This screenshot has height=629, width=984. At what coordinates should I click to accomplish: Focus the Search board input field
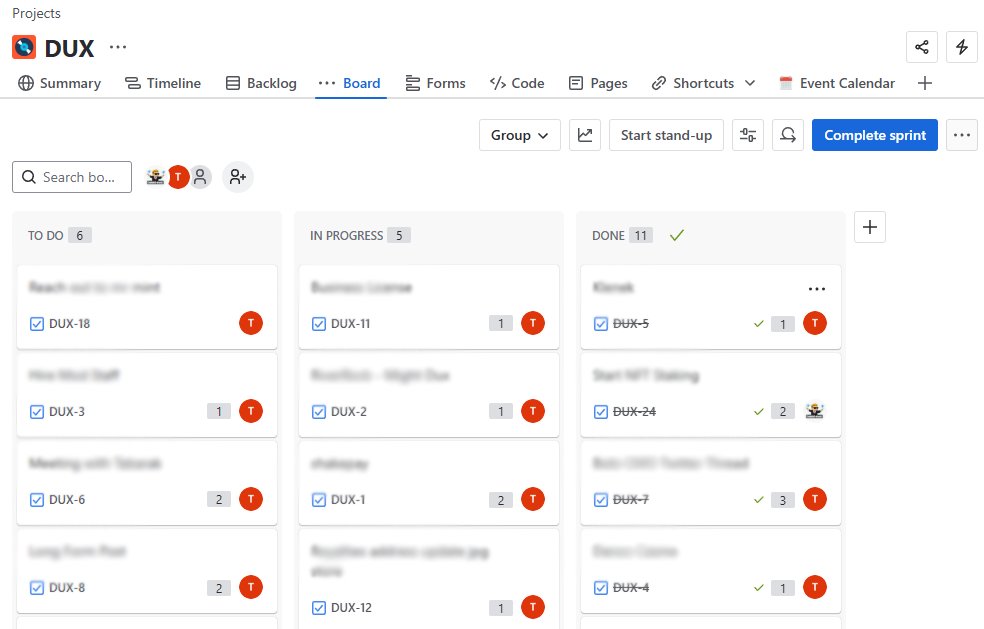tap(72, 177)
